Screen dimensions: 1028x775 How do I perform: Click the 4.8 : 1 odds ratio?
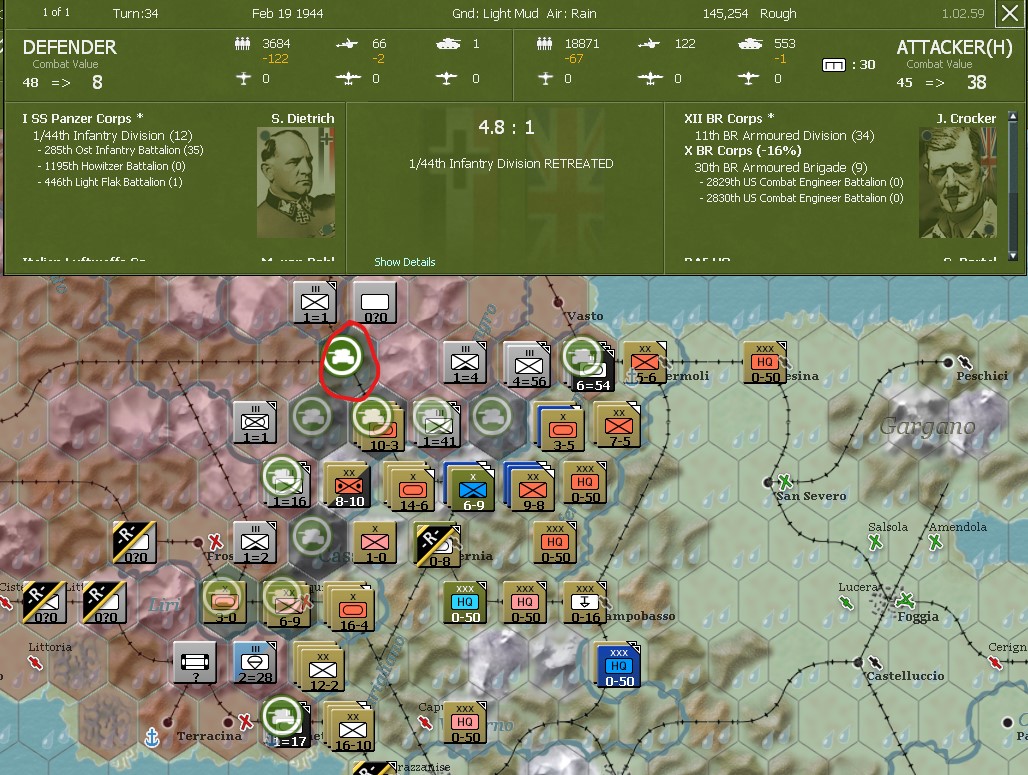pos(506,127)
